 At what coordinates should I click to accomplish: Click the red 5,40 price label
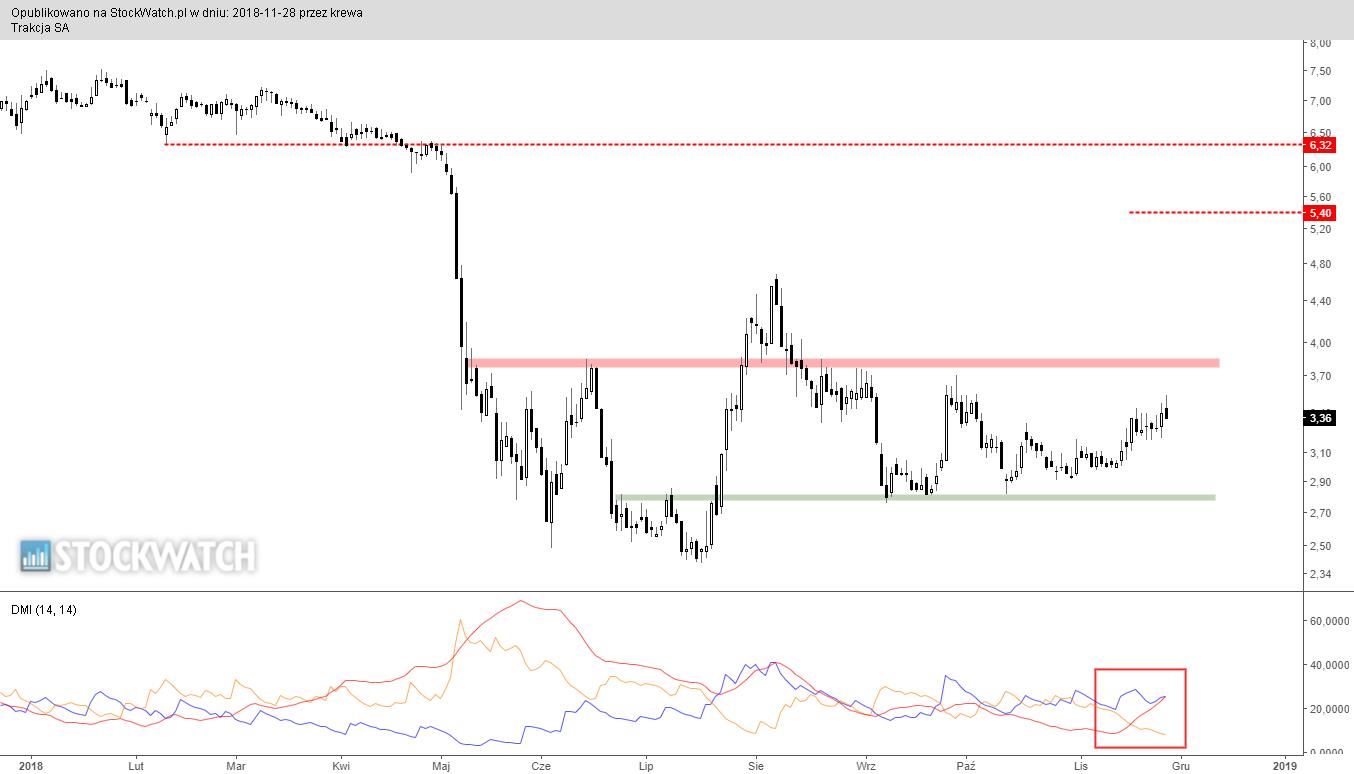(1320, 213)
